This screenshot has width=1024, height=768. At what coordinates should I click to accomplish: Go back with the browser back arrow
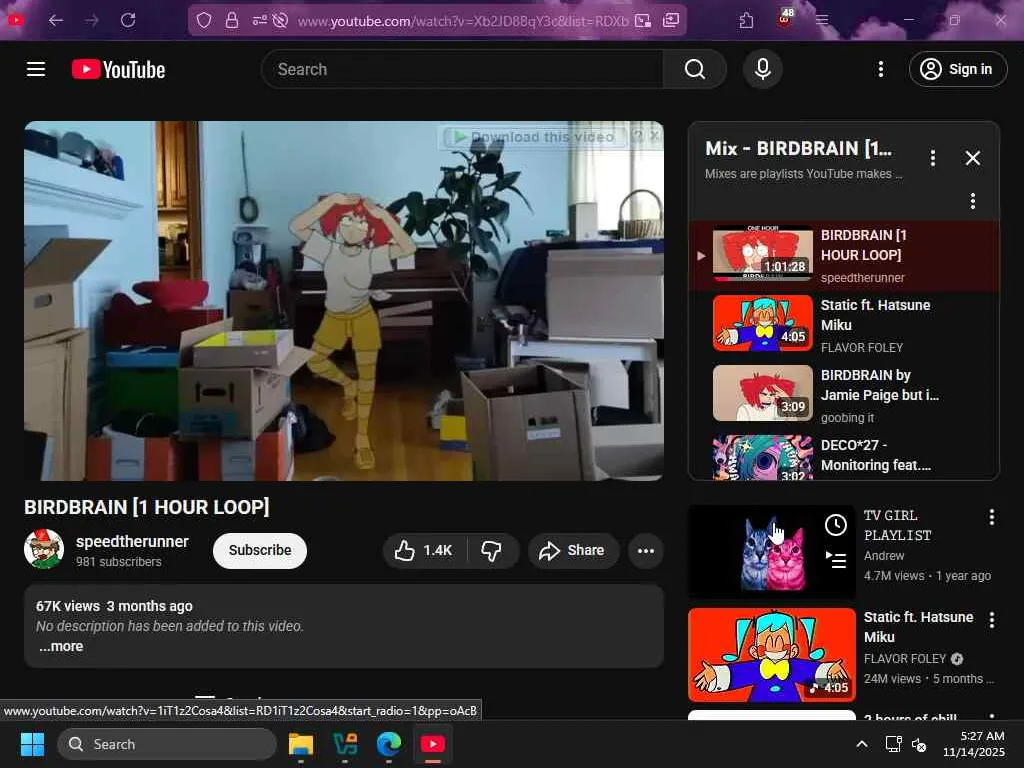pyautogui.click(x=56, y=20)
